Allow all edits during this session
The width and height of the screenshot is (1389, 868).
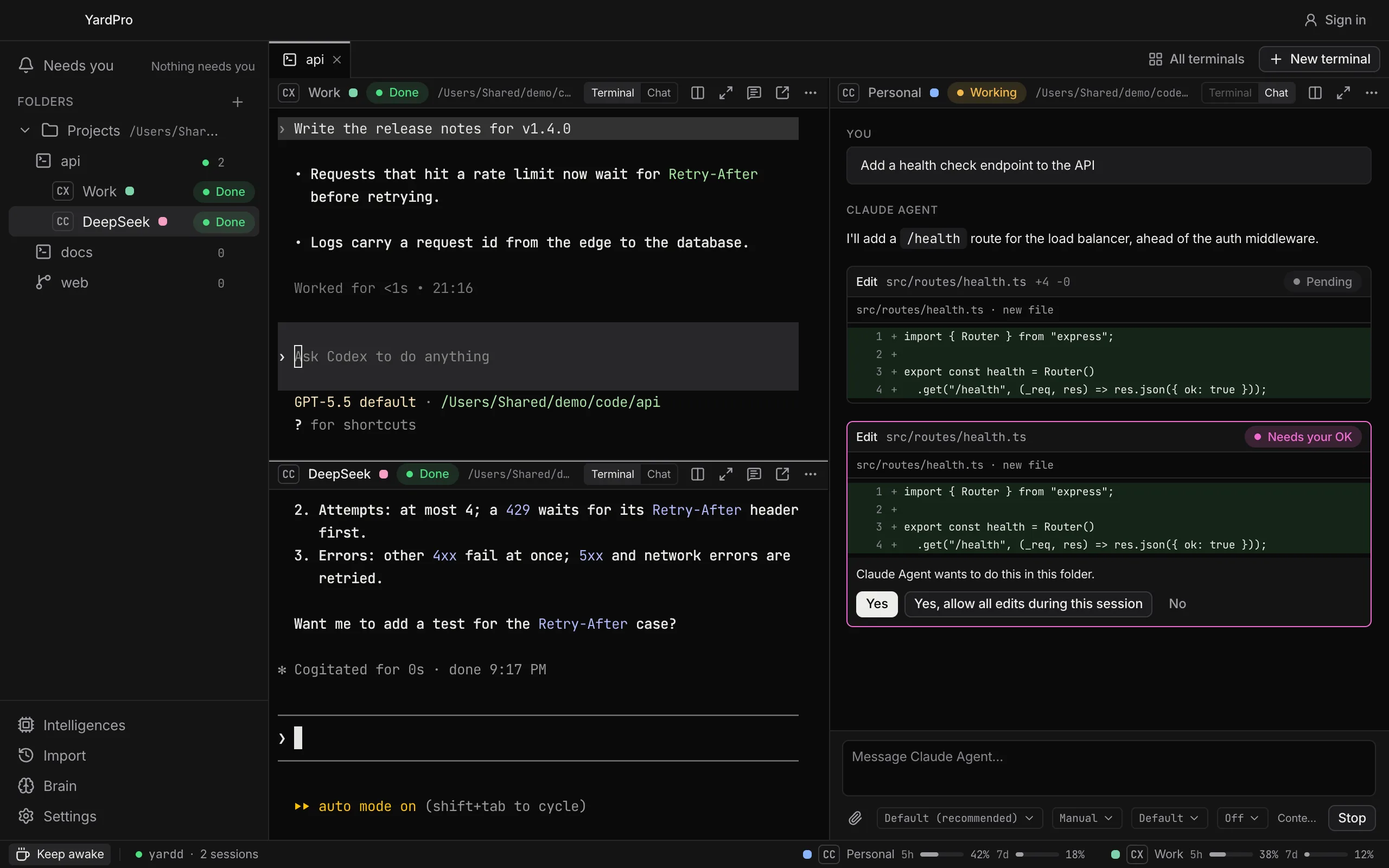tap(1028, 604)
